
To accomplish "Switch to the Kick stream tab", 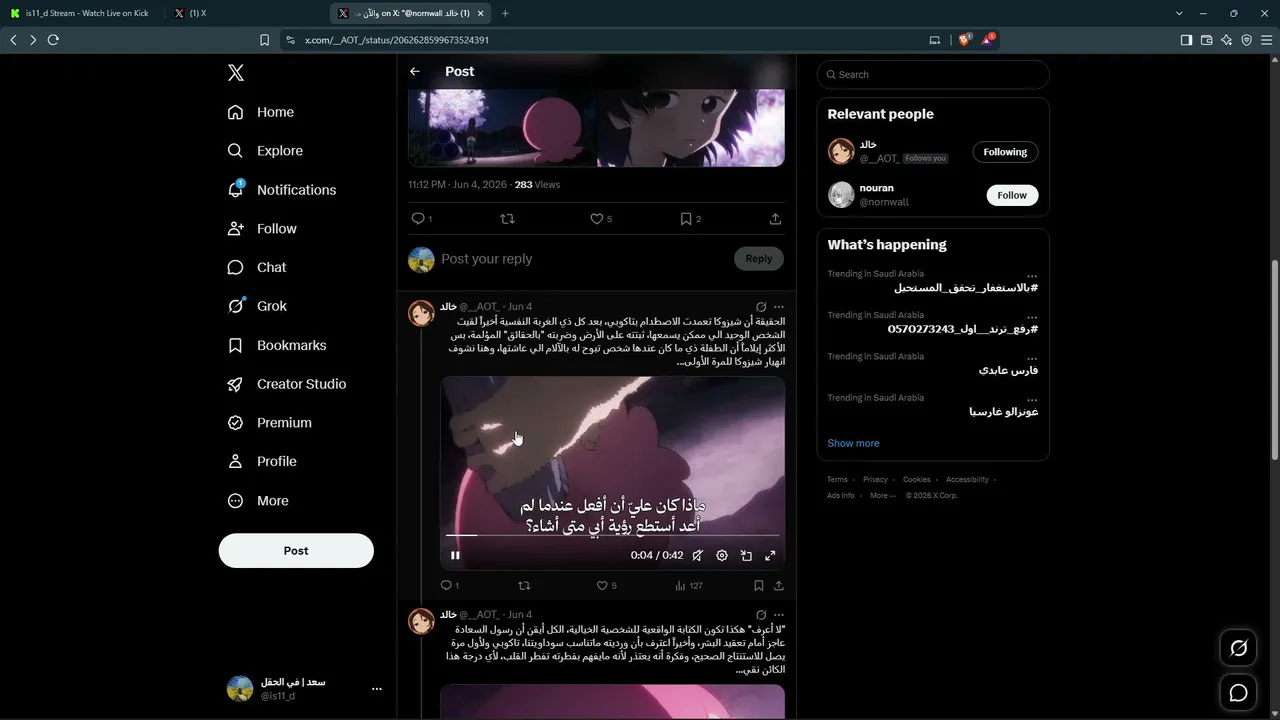I will pyautogui.click(x=80, y=13).
